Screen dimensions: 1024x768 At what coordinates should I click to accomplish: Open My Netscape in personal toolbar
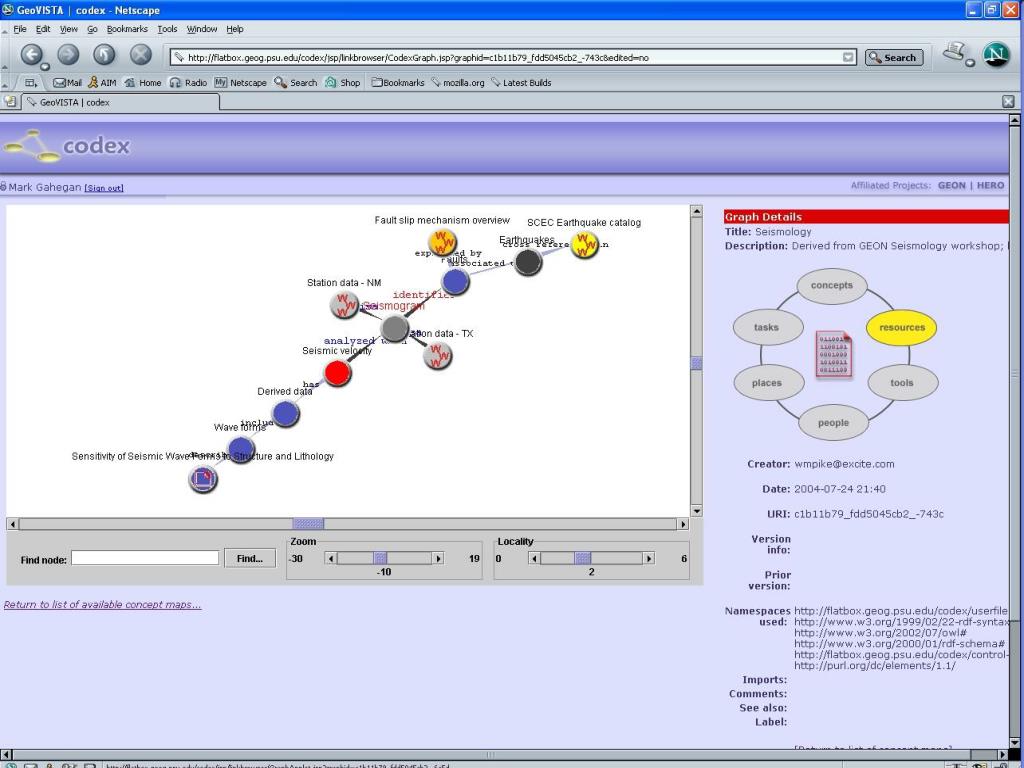(x=240, y=83)
